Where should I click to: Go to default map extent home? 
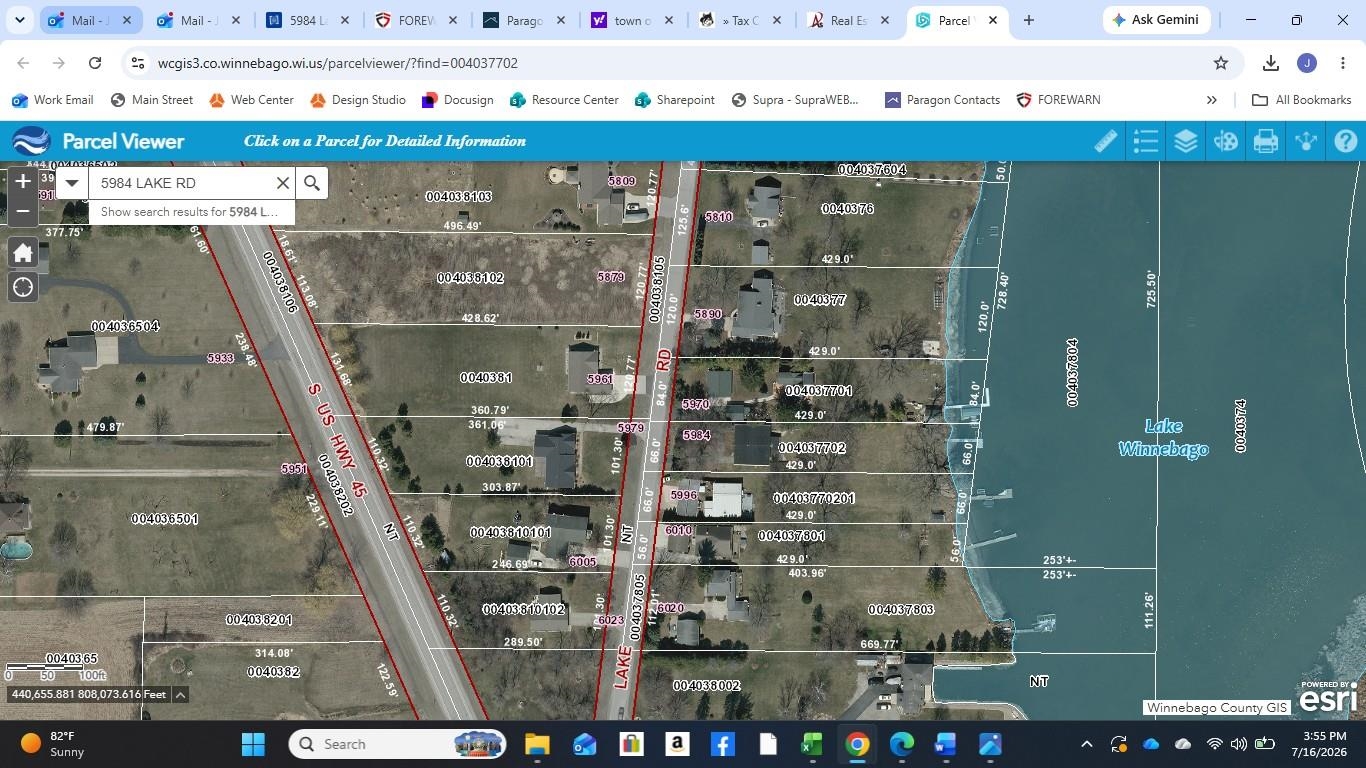coord(23,253)
